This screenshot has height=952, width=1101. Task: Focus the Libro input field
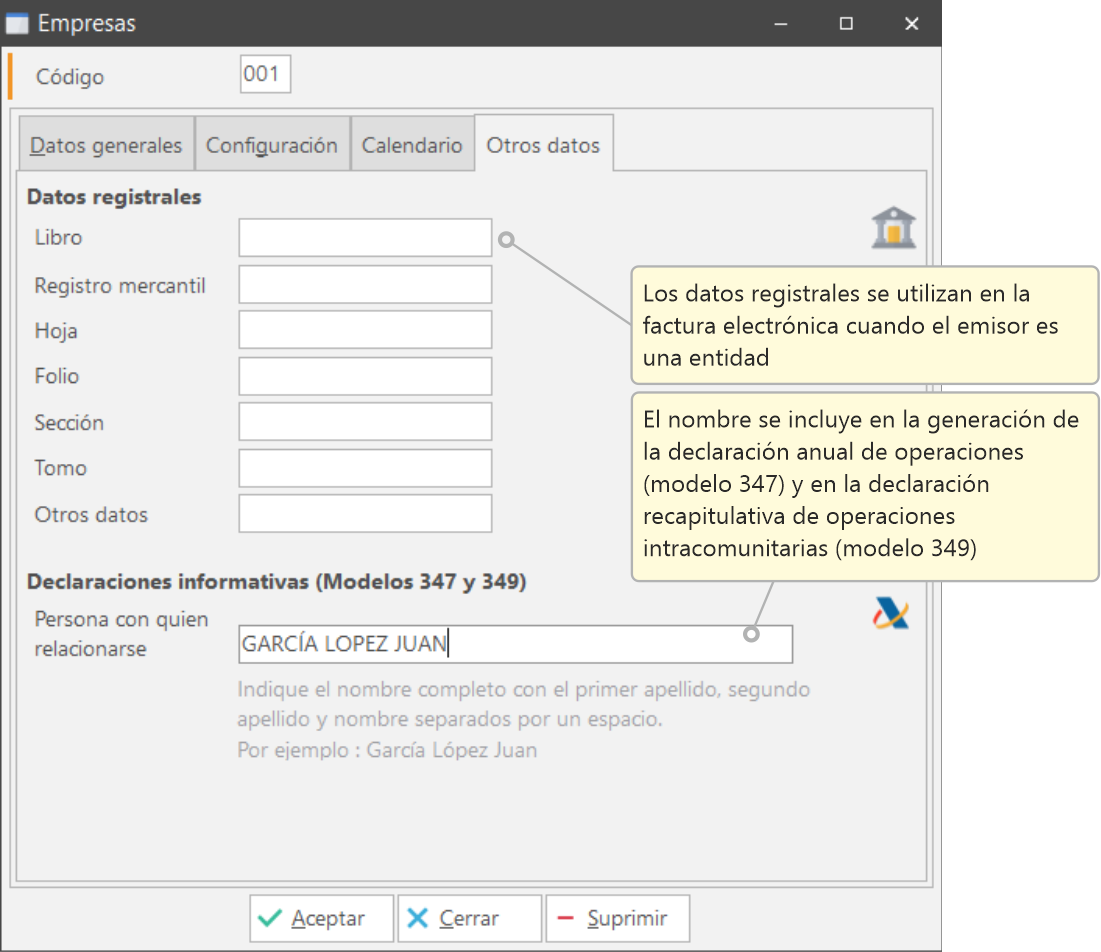click(x=365, y=238)
